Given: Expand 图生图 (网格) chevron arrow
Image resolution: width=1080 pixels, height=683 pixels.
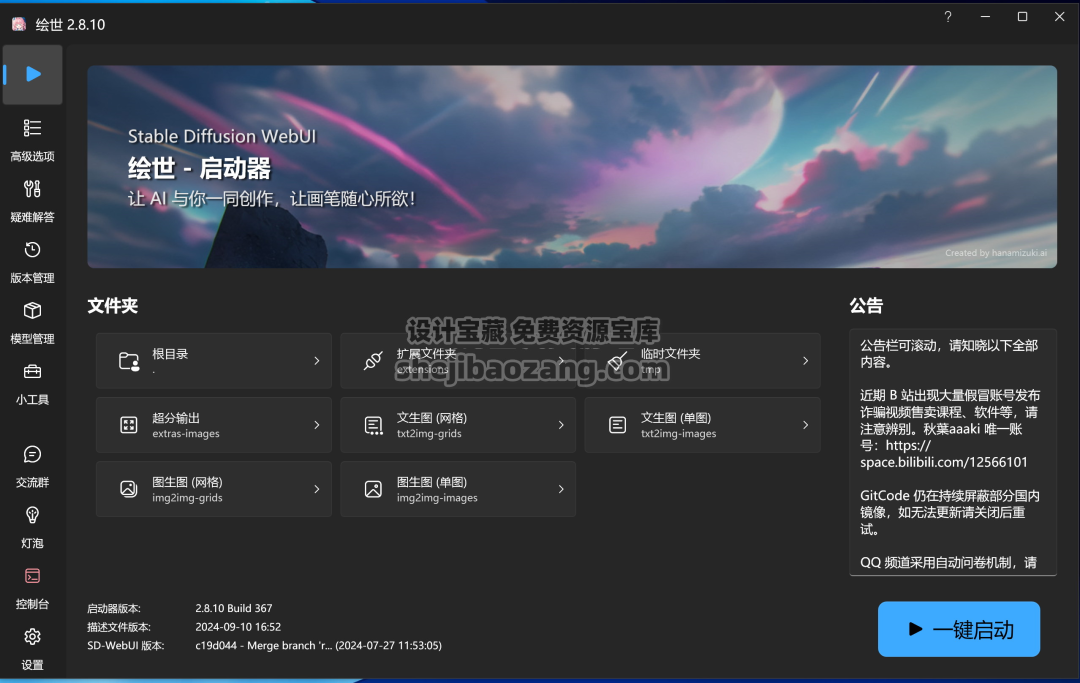Looking at the screenshot, I should (317, 489).
